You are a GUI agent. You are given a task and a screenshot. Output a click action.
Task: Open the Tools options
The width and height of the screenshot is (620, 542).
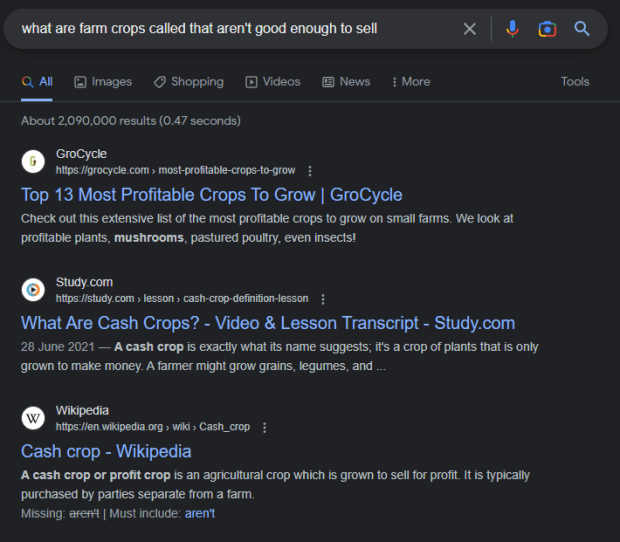(575, 82)
